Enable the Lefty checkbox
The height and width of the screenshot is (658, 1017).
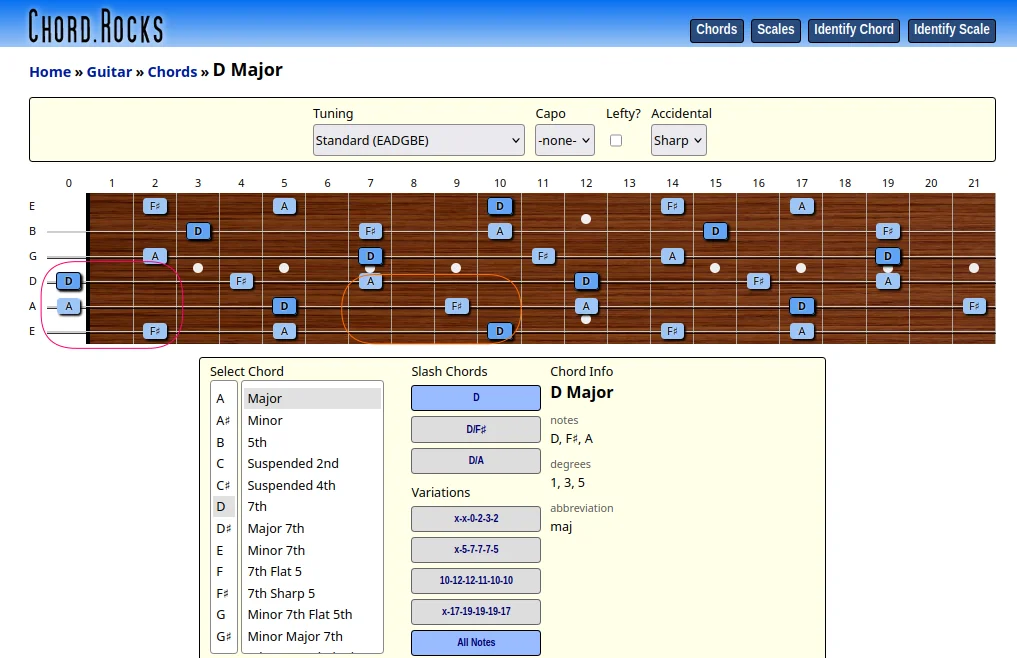(x=616, y=140)
